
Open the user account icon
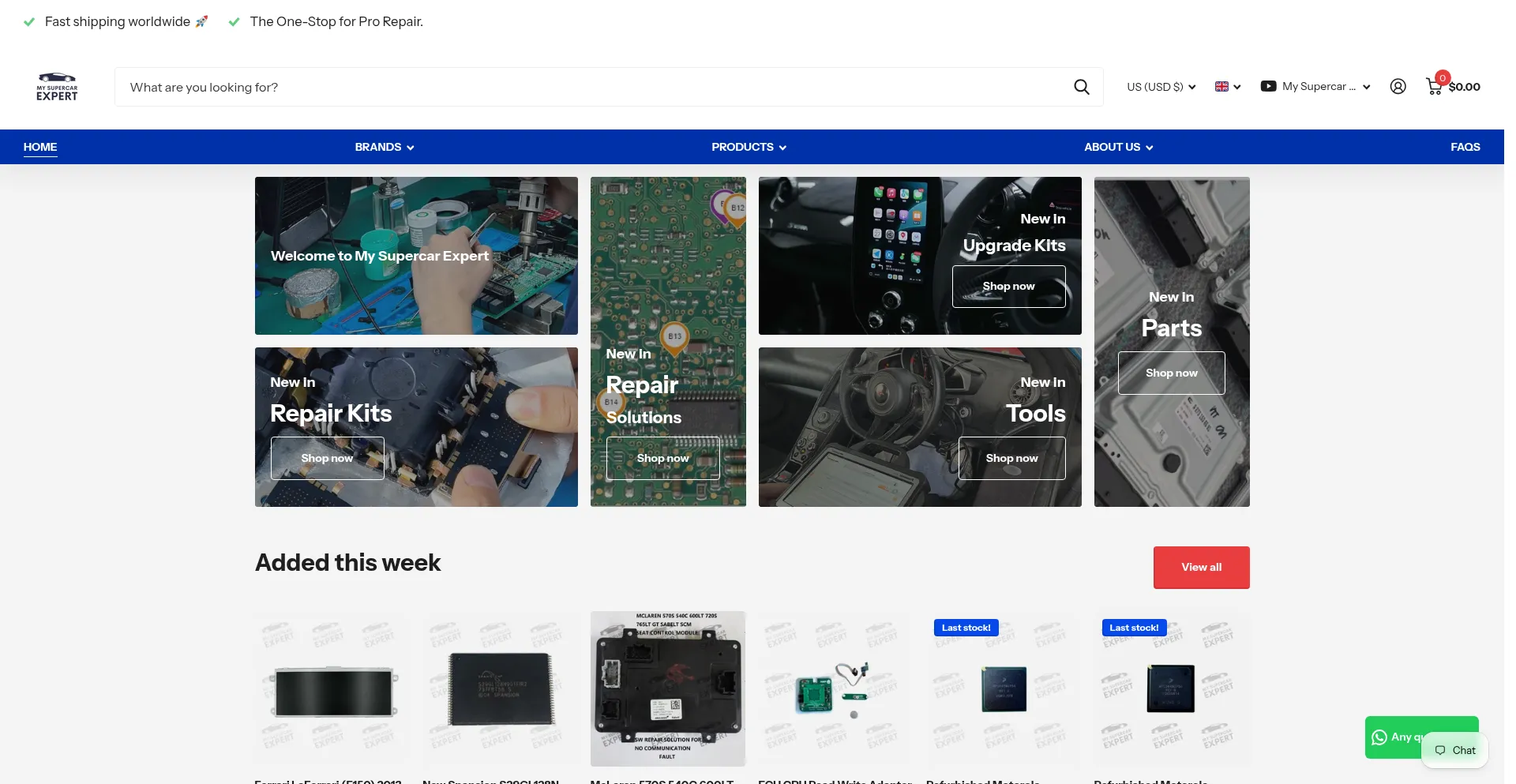(1398, 87)
